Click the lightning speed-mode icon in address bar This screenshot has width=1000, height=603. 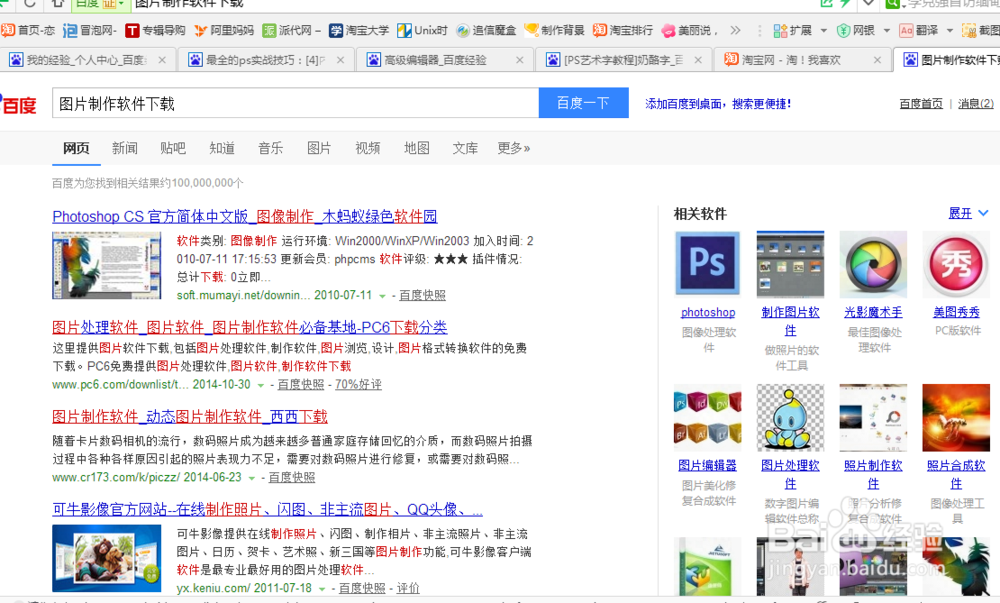click(845, 4)
